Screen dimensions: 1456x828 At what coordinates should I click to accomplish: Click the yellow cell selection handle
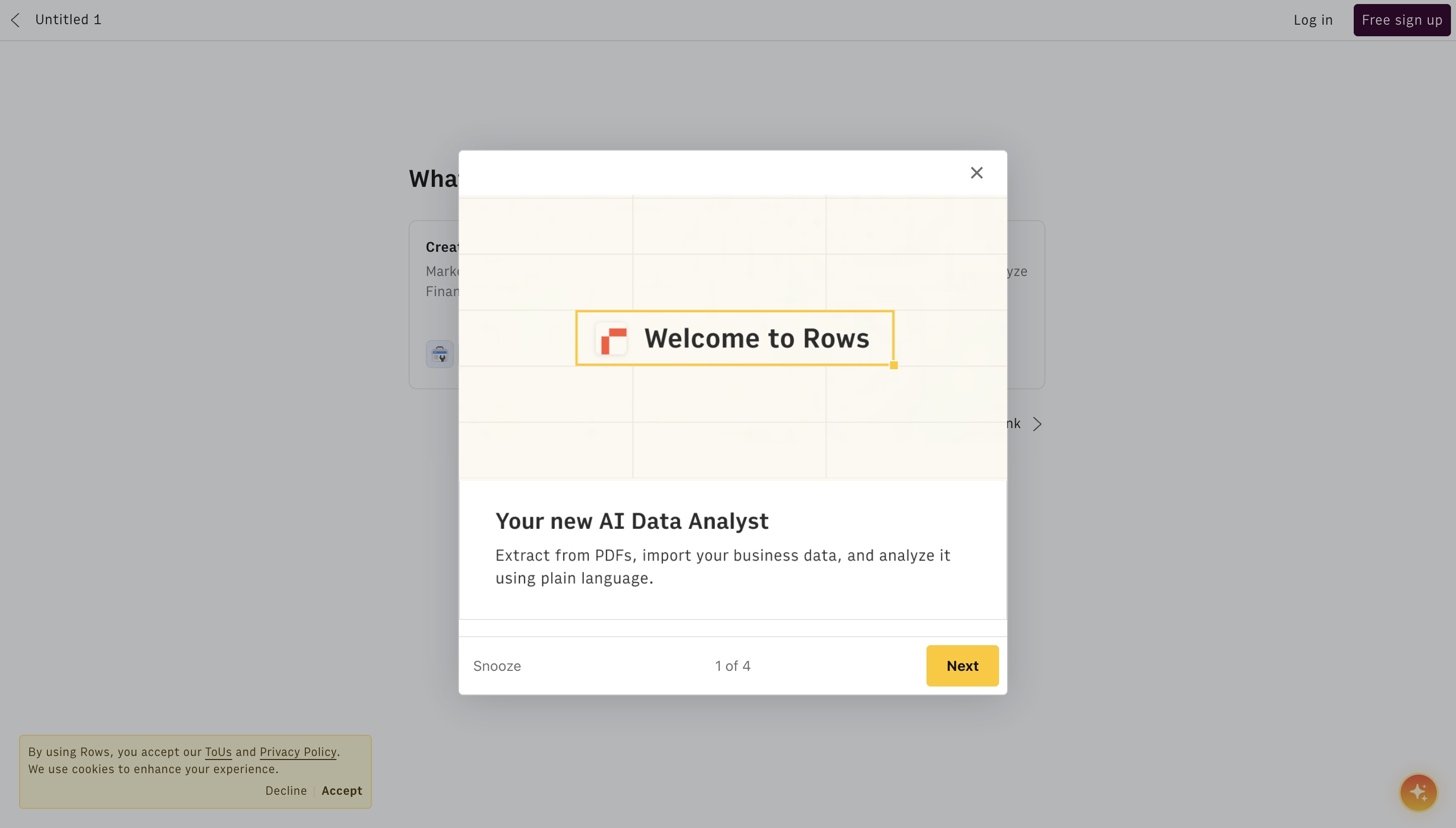(x=894, y=366)
